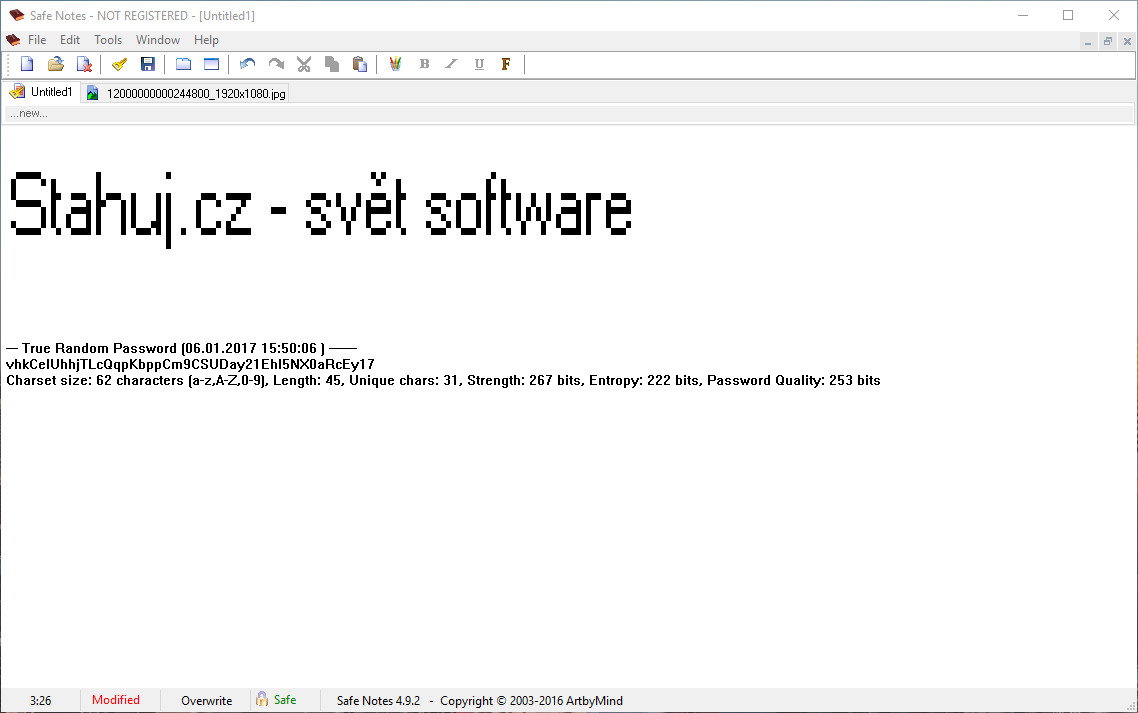Screen dimensions: 1138x713
Task: Click the 'Charset size: 62 characters' line
Action: [x=443, y=380]
